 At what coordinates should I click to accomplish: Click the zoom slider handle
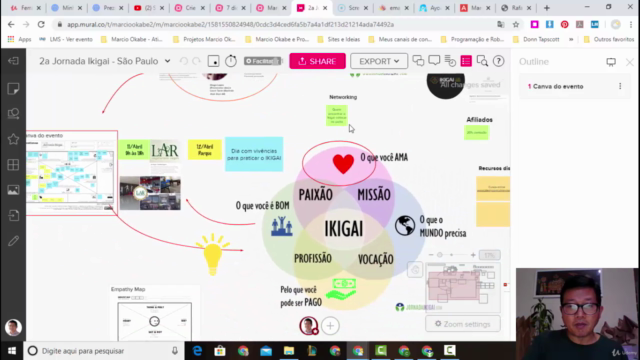[440, 255]
